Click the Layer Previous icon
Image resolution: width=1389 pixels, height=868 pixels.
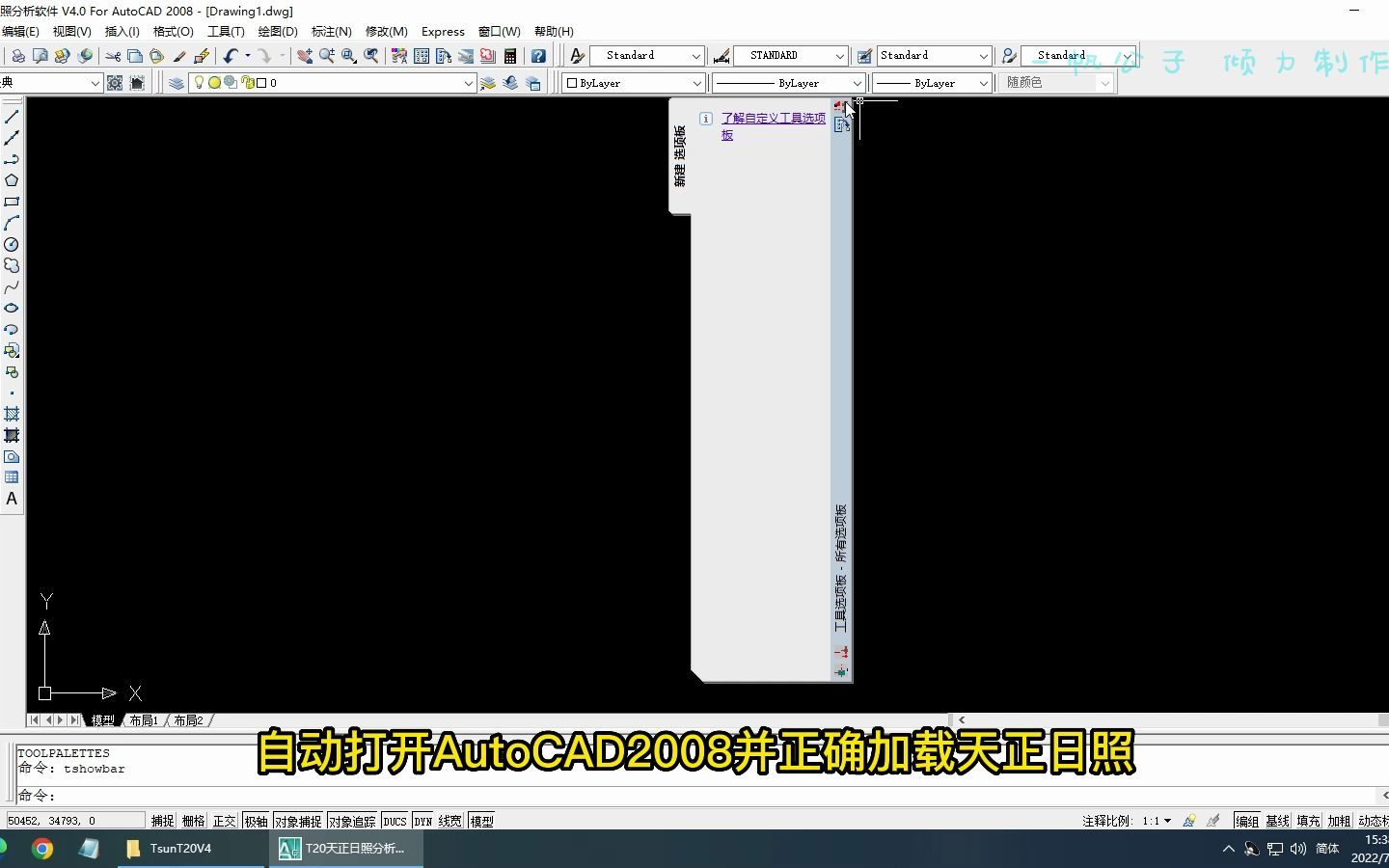[x=510, y=83]
